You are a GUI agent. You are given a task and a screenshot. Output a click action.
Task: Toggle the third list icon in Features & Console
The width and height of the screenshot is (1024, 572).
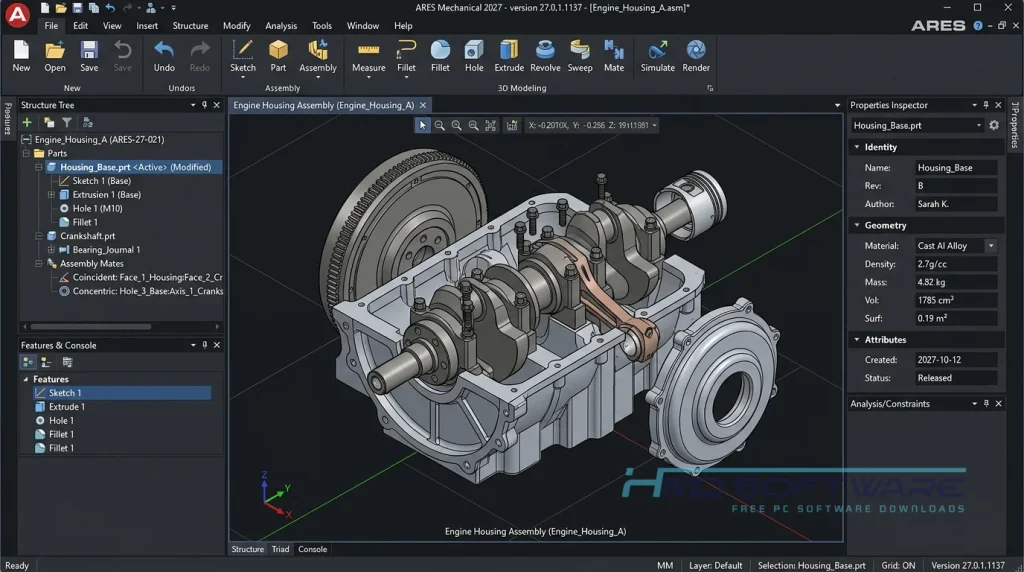[x=67, y=362]
